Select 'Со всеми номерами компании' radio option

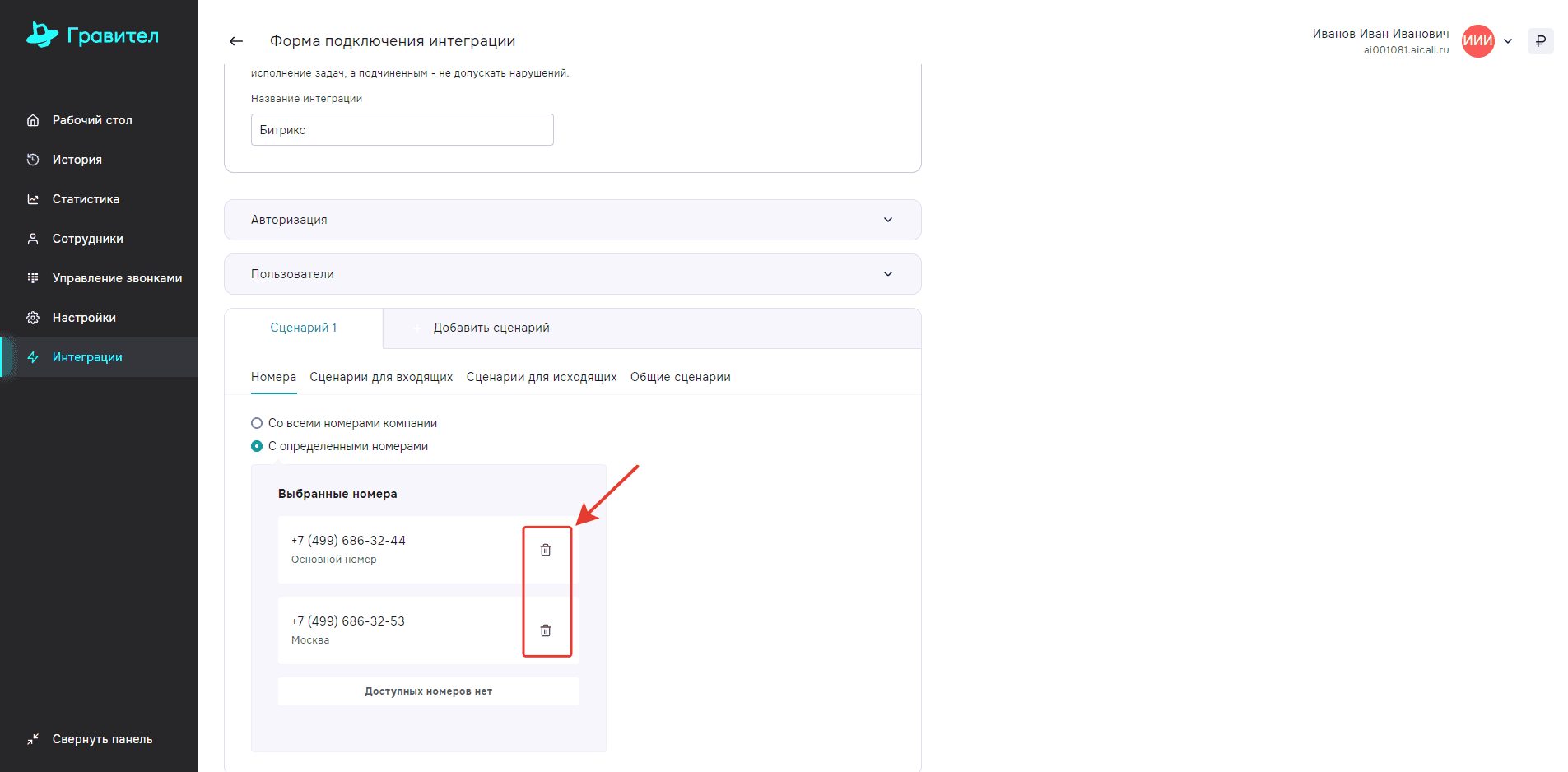(257, 423)
